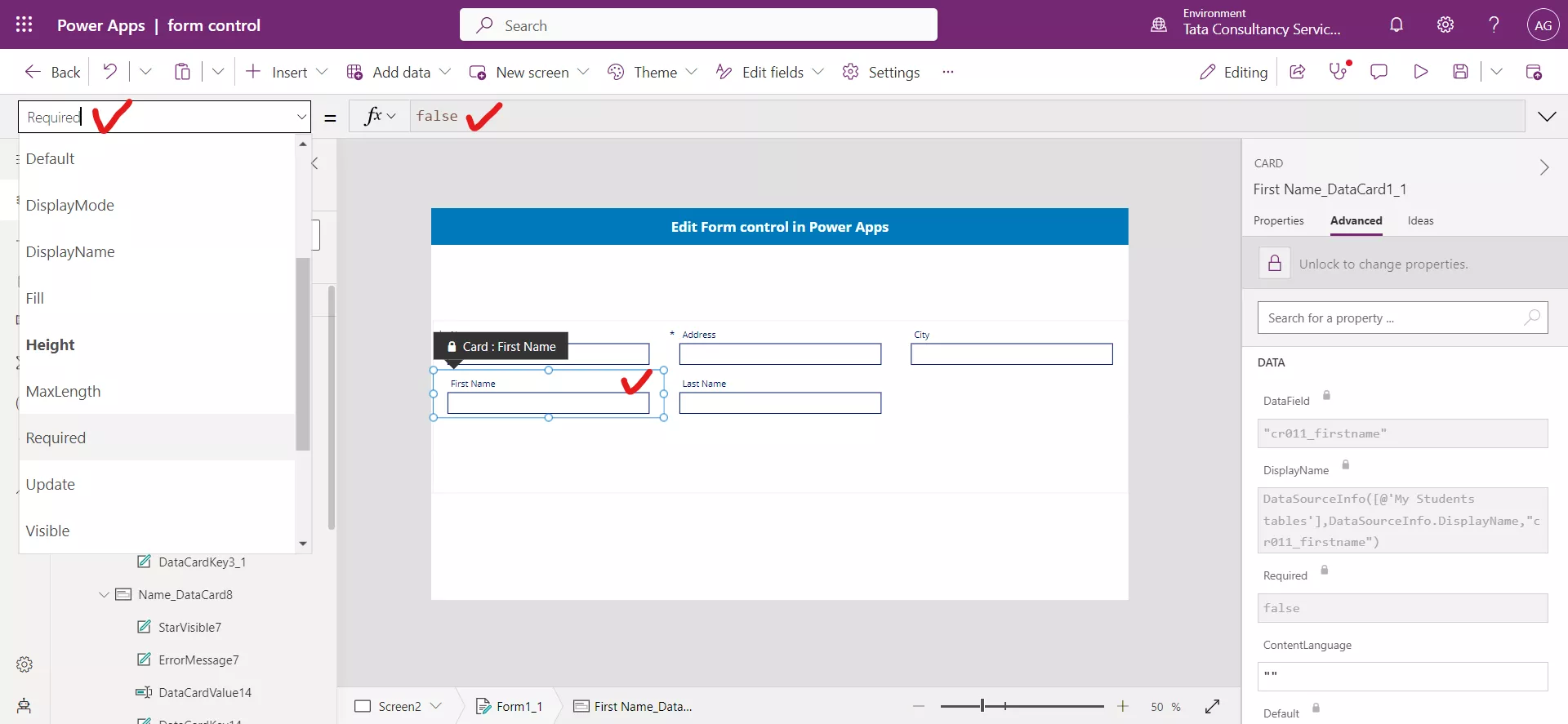The image size is (1568, 724).
Task: Click the Paste clipboard icon
Action: 182,72
